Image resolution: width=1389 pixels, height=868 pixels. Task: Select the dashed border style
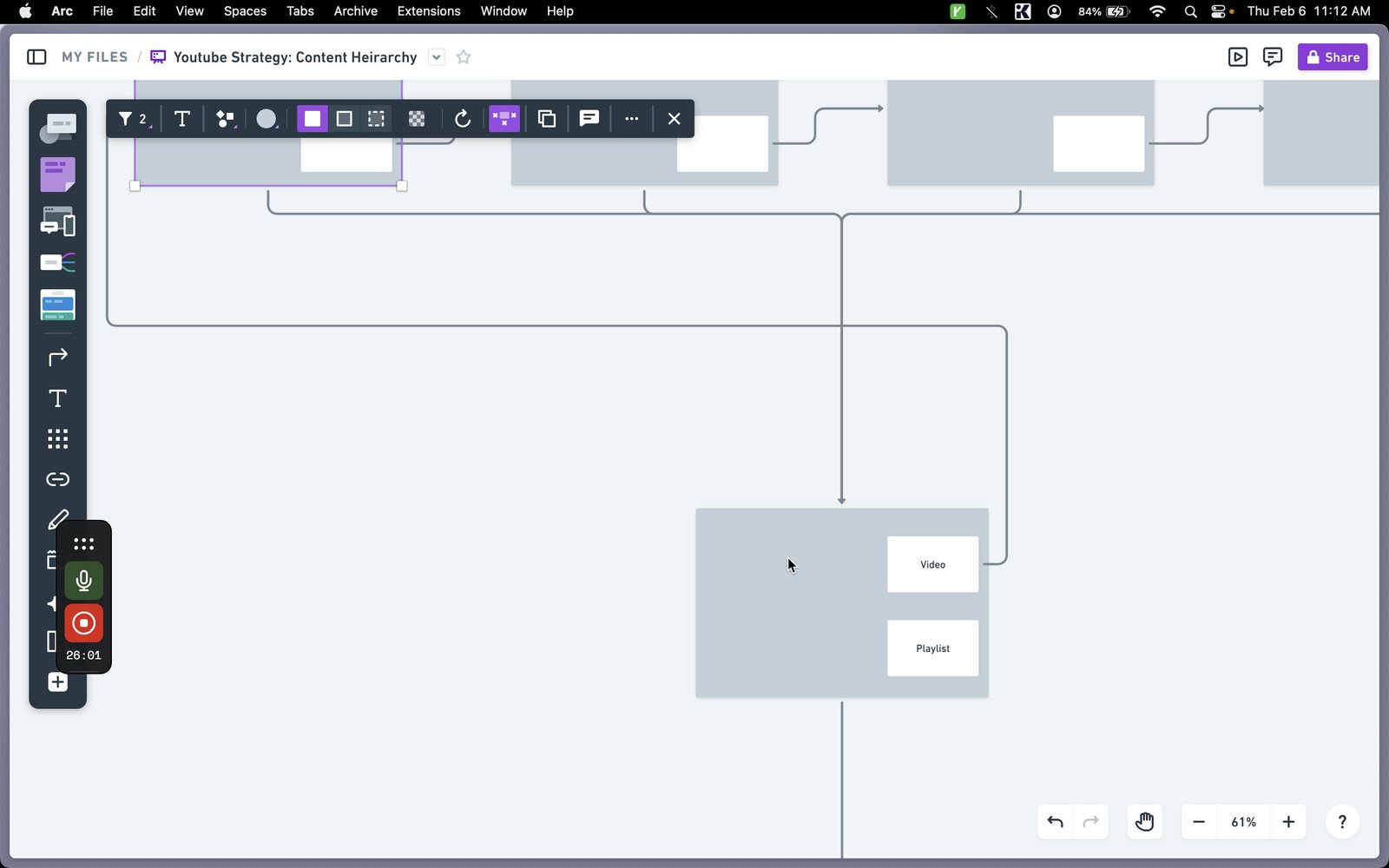click(x=376, y=119)
